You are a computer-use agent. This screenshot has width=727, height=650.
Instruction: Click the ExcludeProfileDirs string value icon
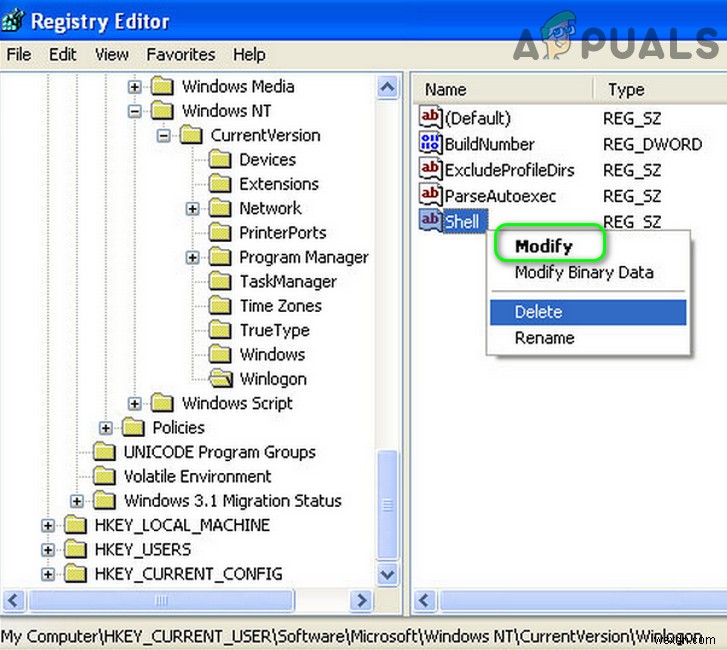pyautogui.click(x=430, y=169)
